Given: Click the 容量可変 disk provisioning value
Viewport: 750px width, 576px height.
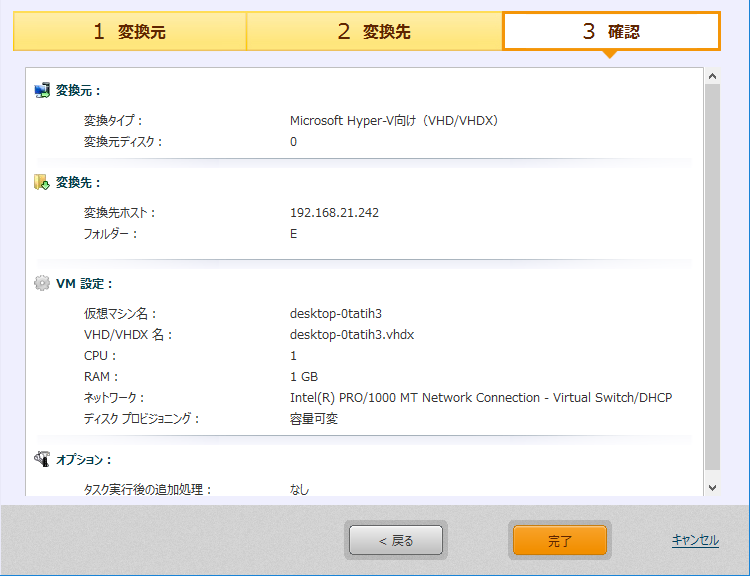Looking at the screenshot, I should coord(314,419).
